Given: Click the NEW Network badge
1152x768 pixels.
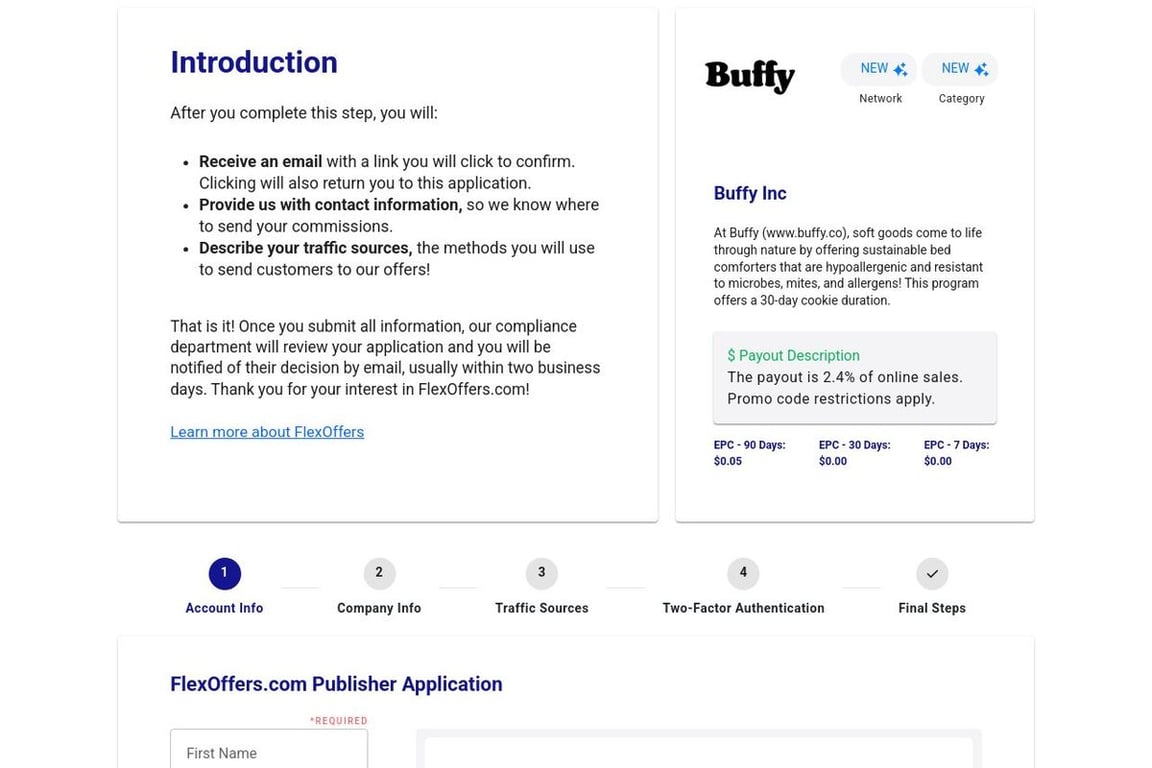Looking at the screenshot, I should click(879, 69).
